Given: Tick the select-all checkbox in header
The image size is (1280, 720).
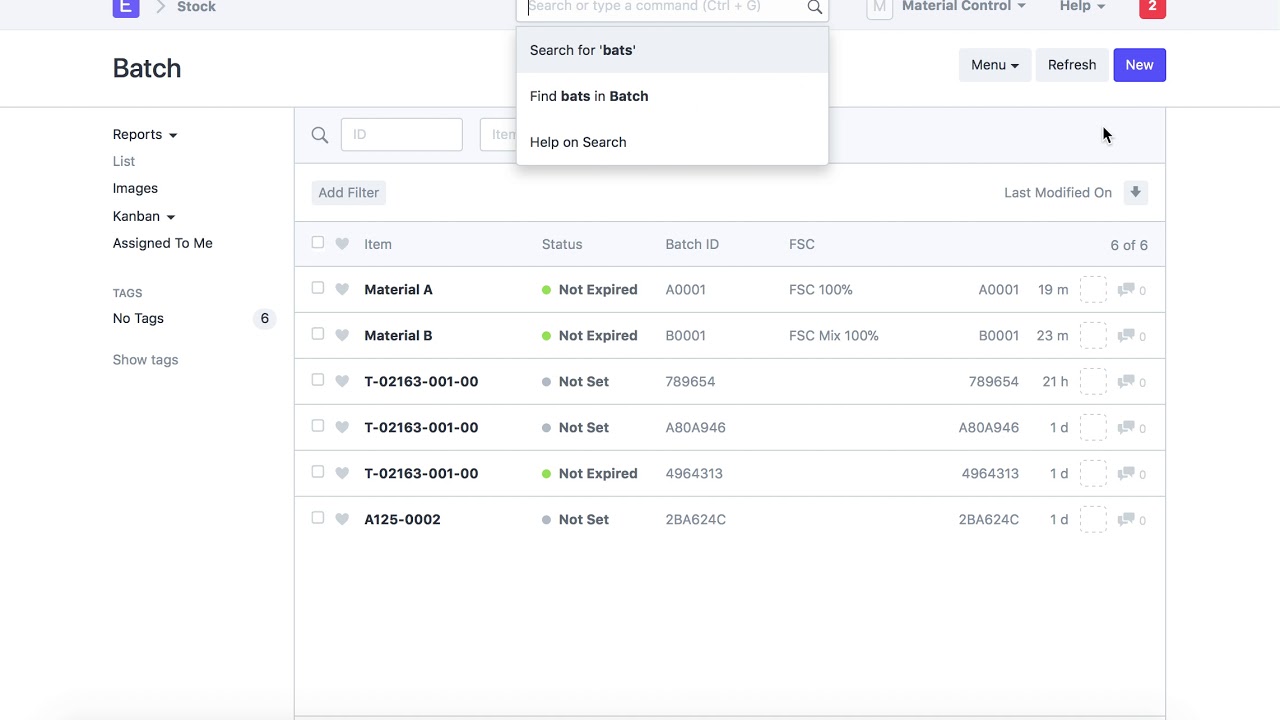Looking at the screenshot, I should 318,243.
